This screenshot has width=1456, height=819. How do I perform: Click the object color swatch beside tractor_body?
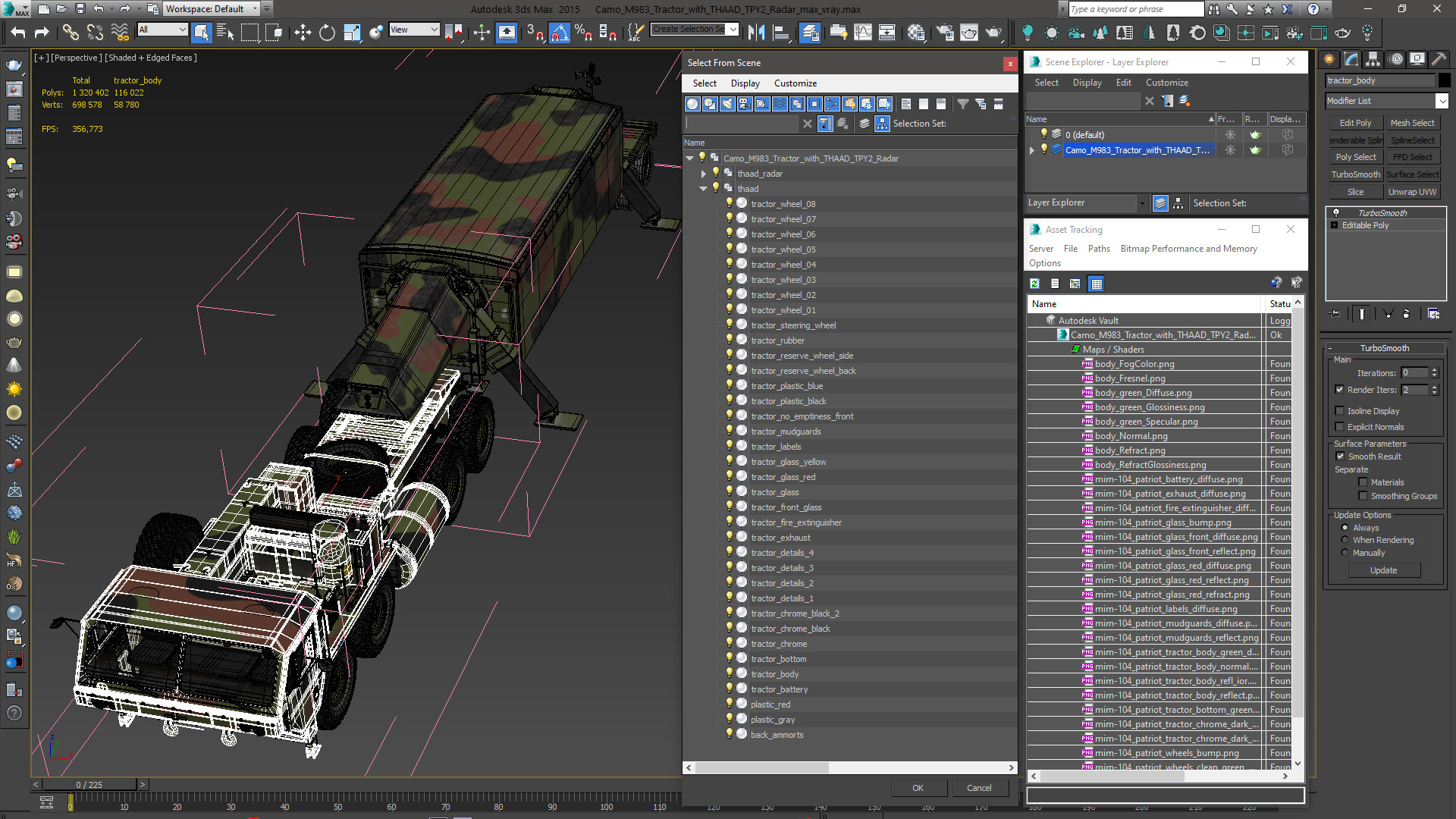pos(1444,80)
